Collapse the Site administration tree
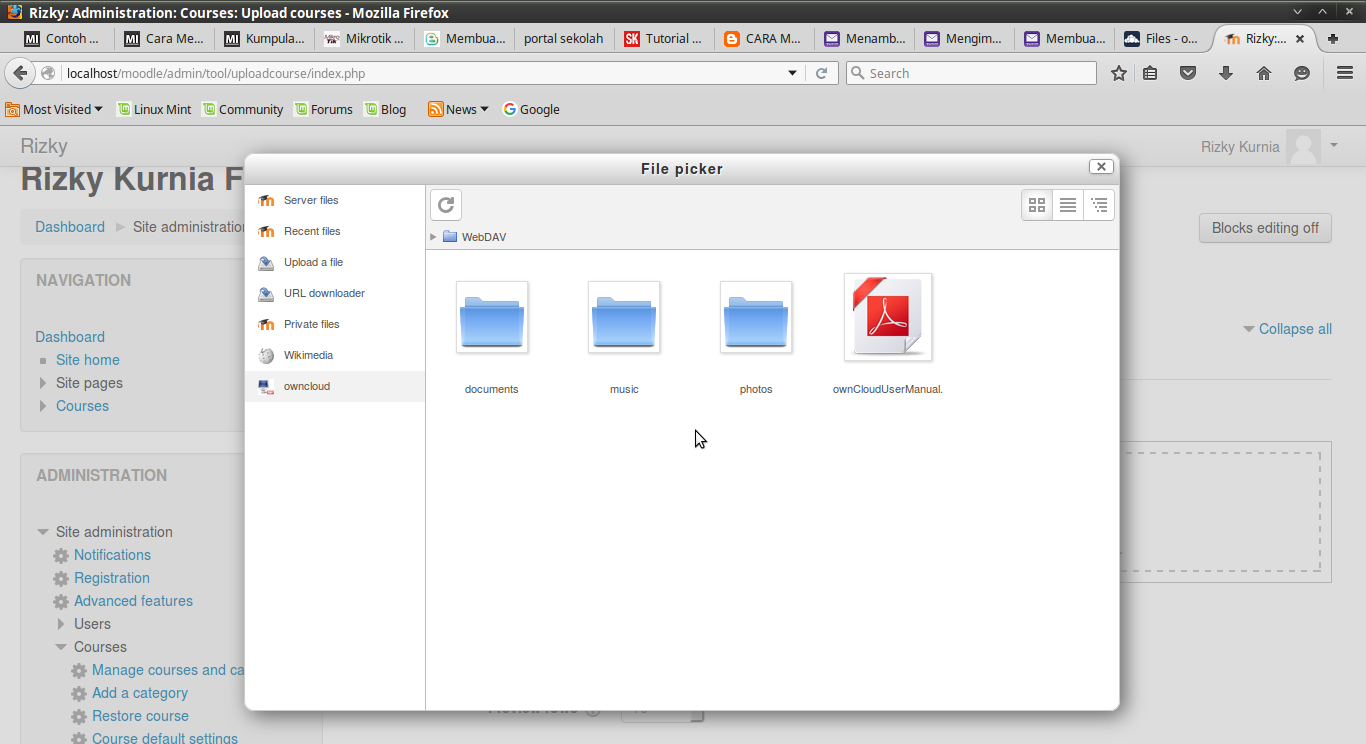The image size is (1366, 744). tap(43, 532)
